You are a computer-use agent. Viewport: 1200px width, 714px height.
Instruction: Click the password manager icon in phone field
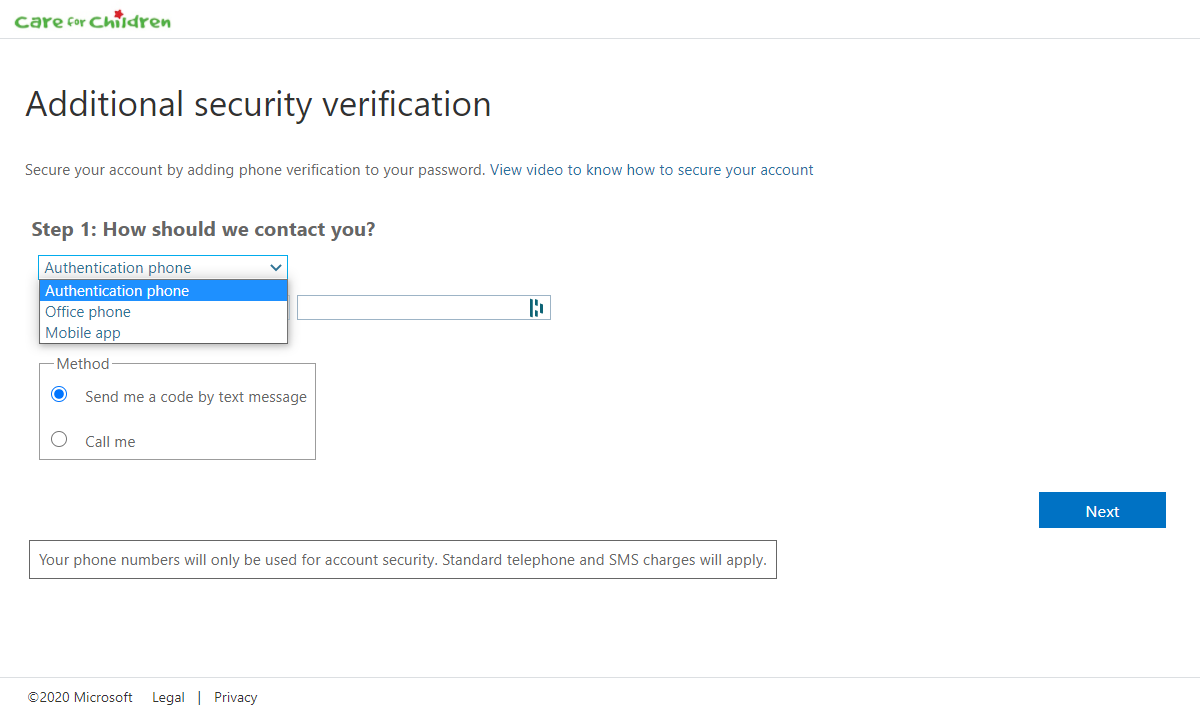[x=536, y=308]
